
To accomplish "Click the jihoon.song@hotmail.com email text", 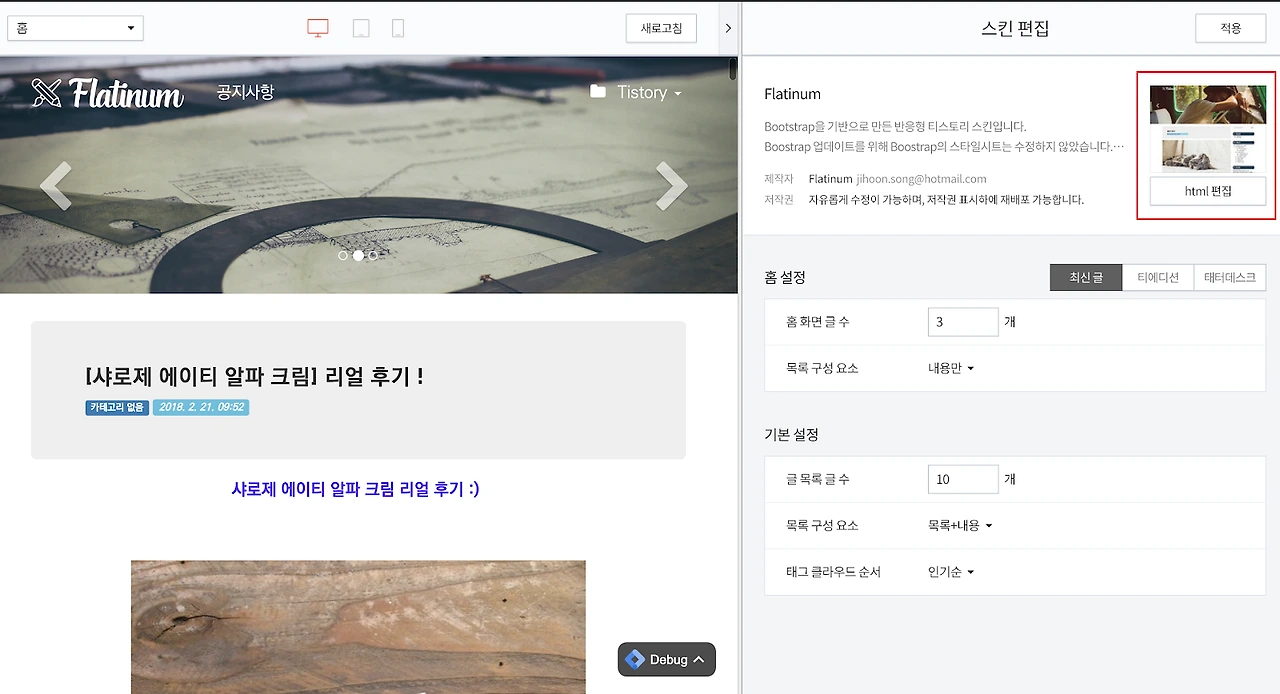I will [x=922, y=179].
